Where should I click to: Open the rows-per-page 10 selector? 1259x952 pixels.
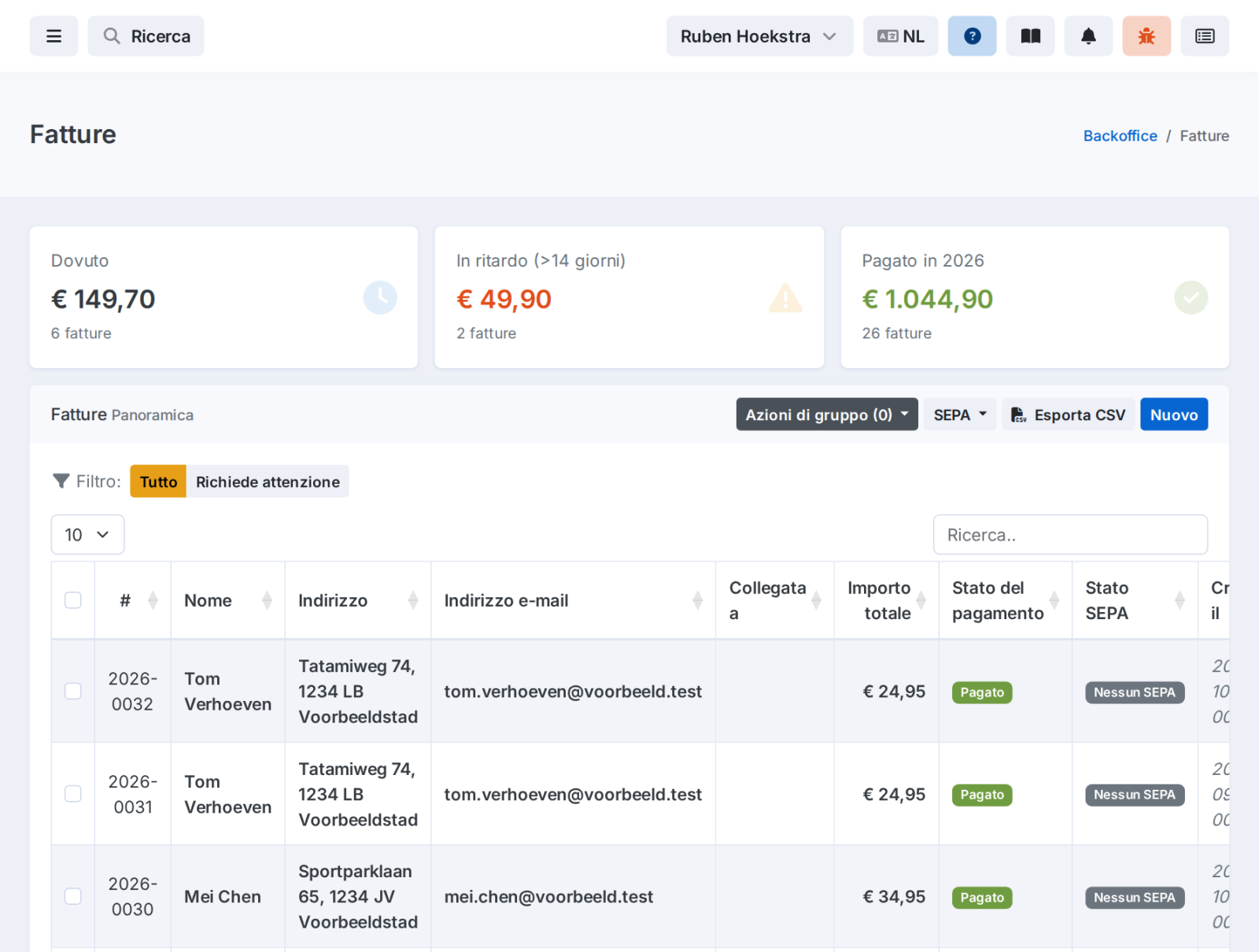click(87, 535)
